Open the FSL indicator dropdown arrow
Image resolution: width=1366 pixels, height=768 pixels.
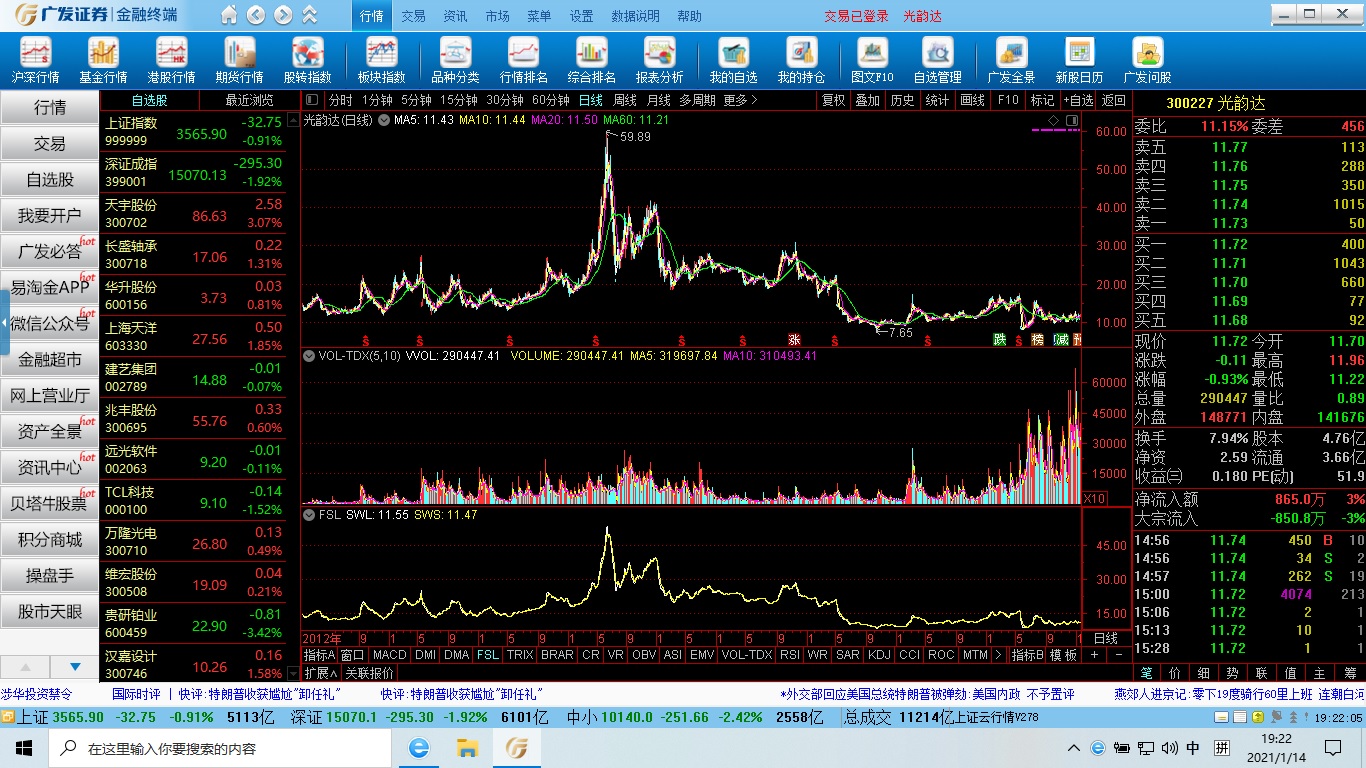coord(309,514)
